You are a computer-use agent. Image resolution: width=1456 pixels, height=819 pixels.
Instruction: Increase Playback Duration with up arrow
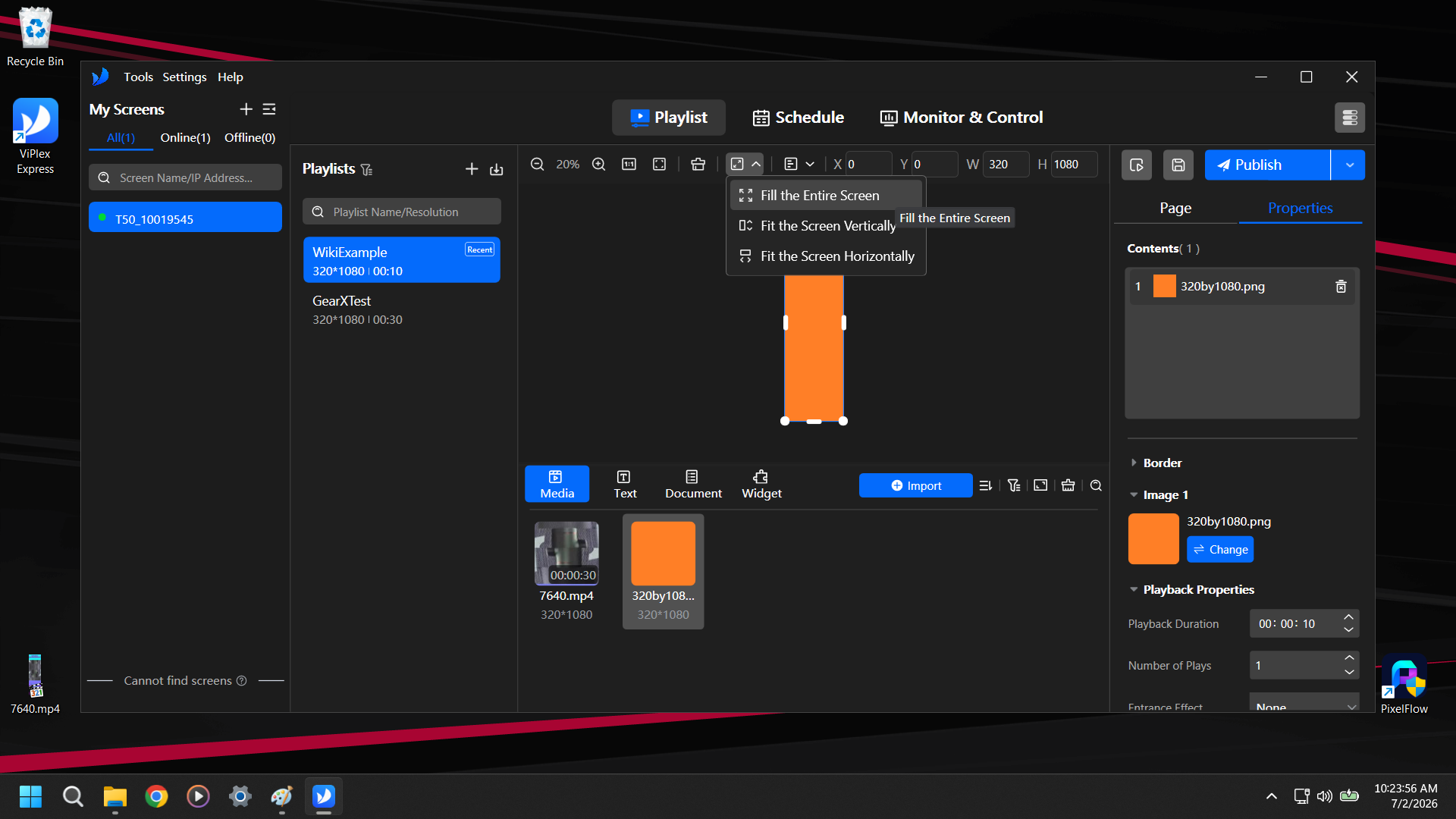[1348, 617]
